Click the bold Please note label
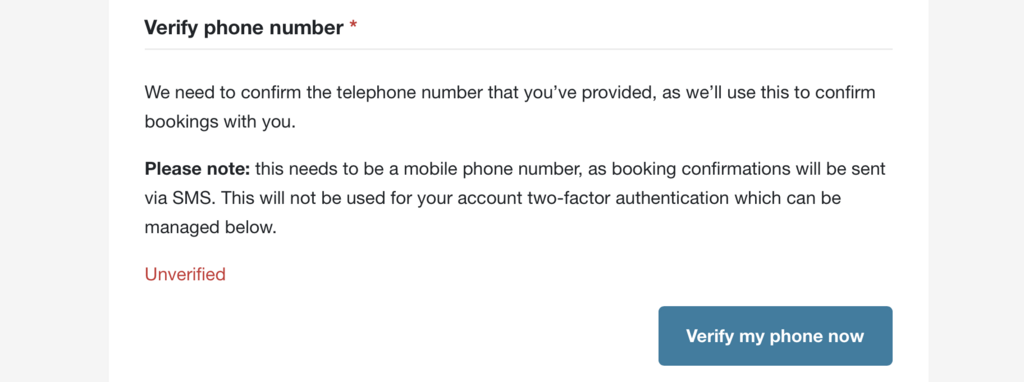 tap(197, 170)
